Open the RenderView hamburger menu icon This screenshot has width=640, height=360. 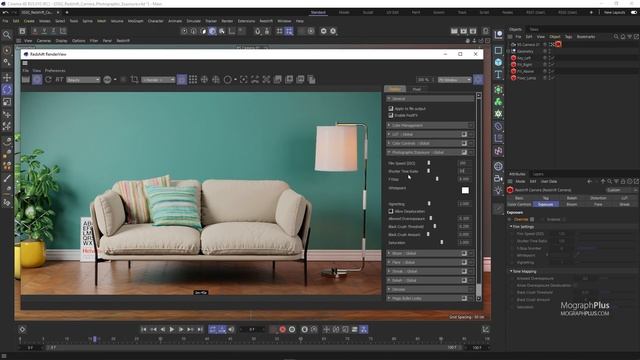pos(25,63)
